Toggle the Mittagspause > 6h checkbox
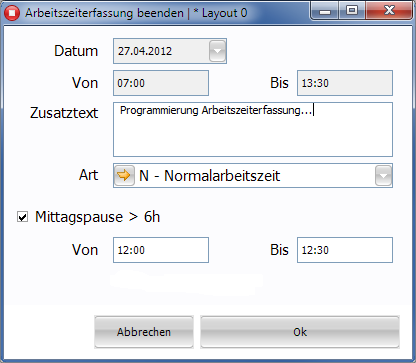Screen dimensions: 416x363 click(22, 217)
